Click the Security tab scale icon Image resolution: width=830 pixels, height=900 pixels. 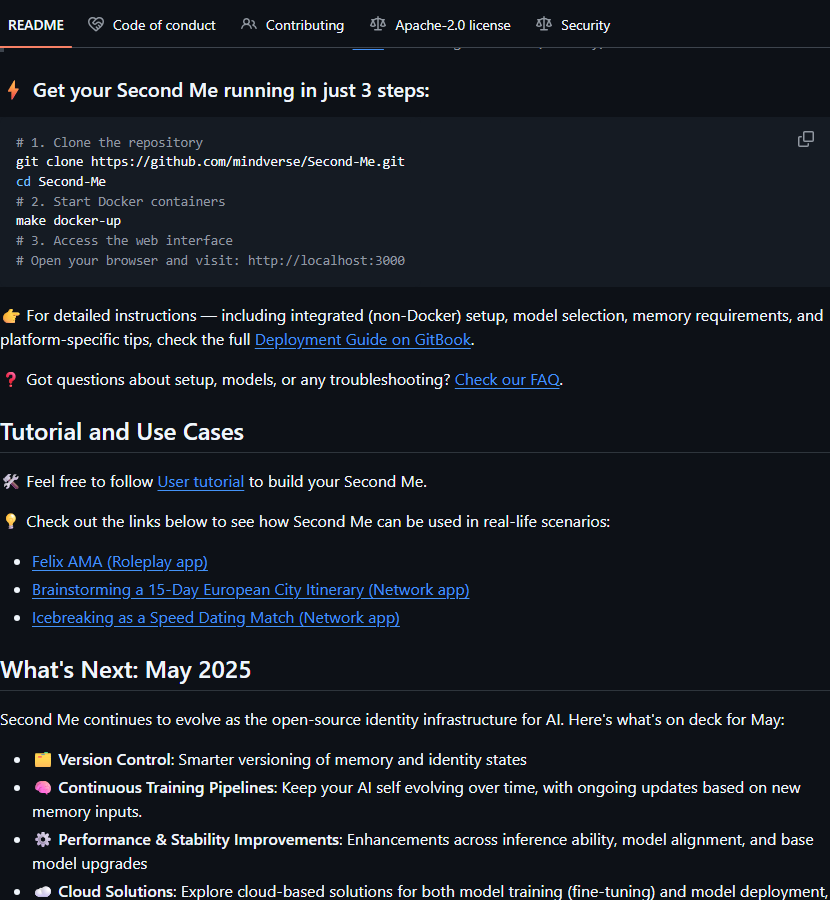tap(543, 25)
